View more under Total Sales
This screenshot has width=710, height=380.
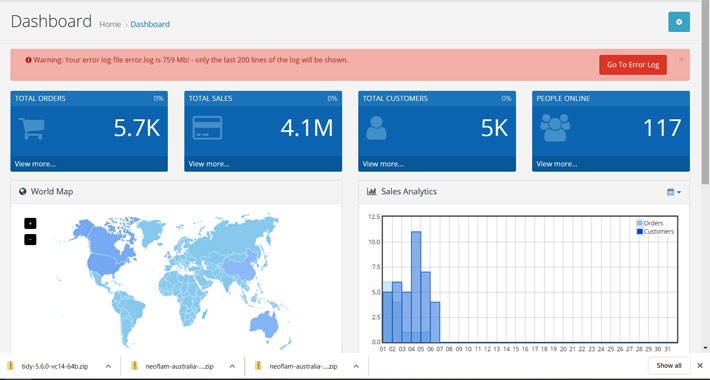(x=209, y=164)
